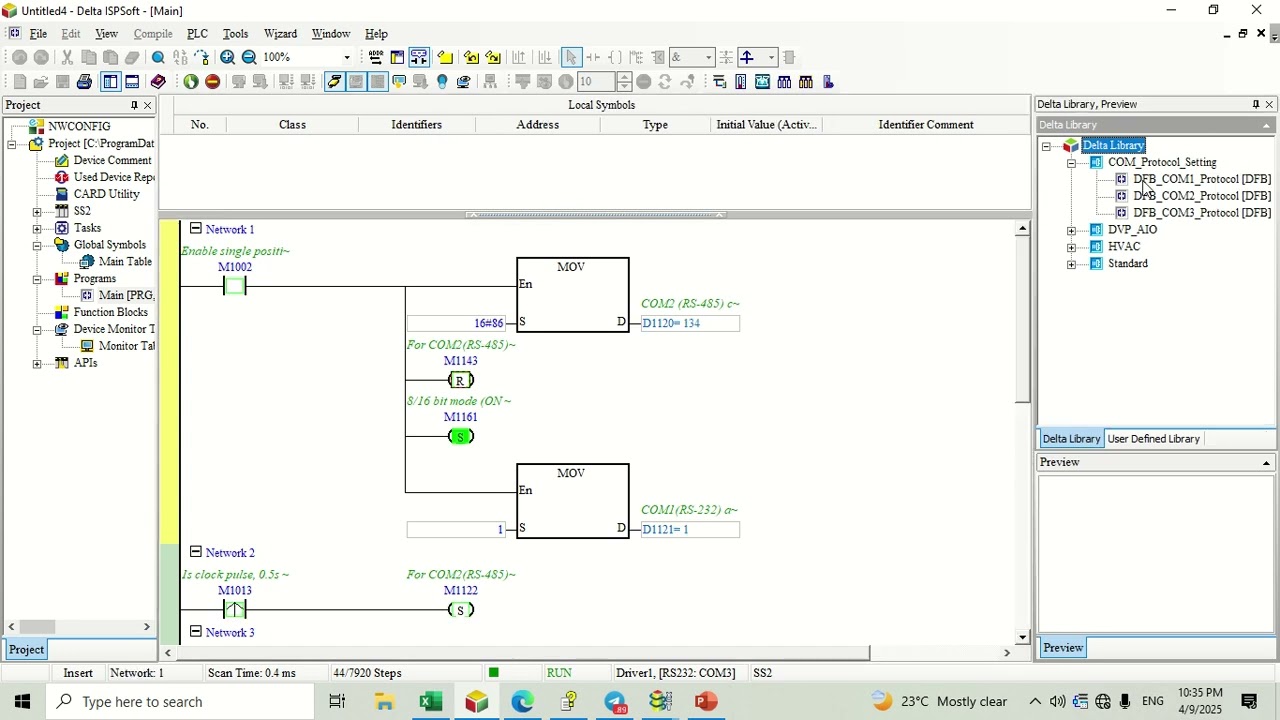
Task: Toggle the M1143 reset coil
Action: click(x=460, y=380)
